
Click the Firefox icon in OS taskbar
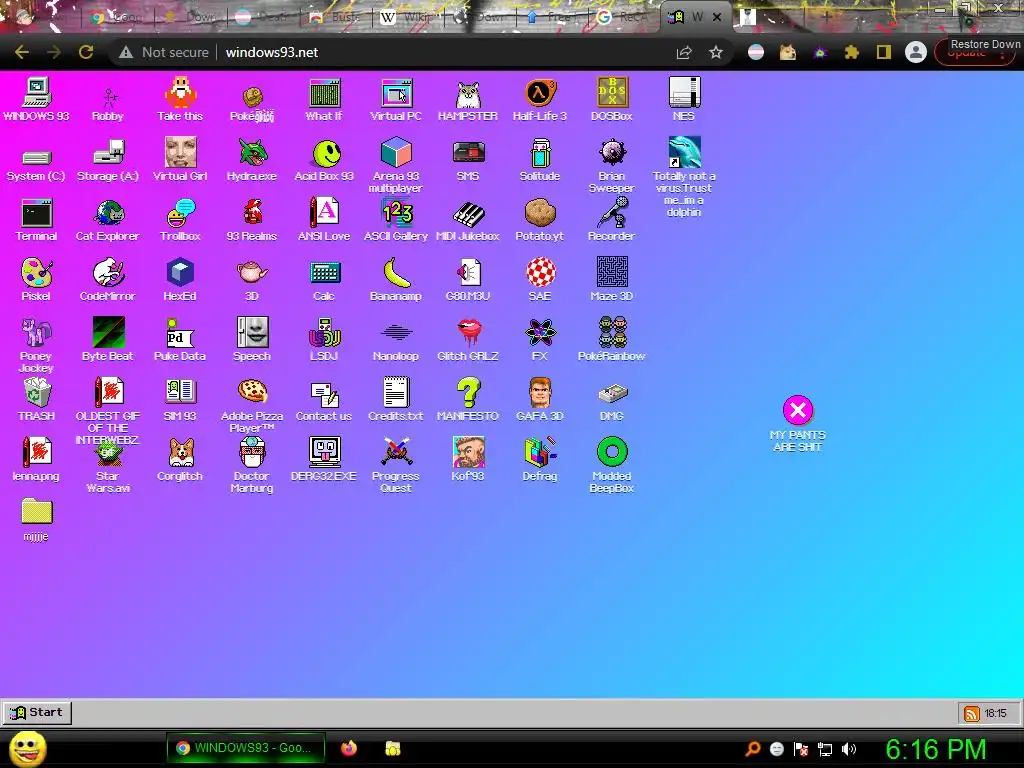[x=349, y=748]
